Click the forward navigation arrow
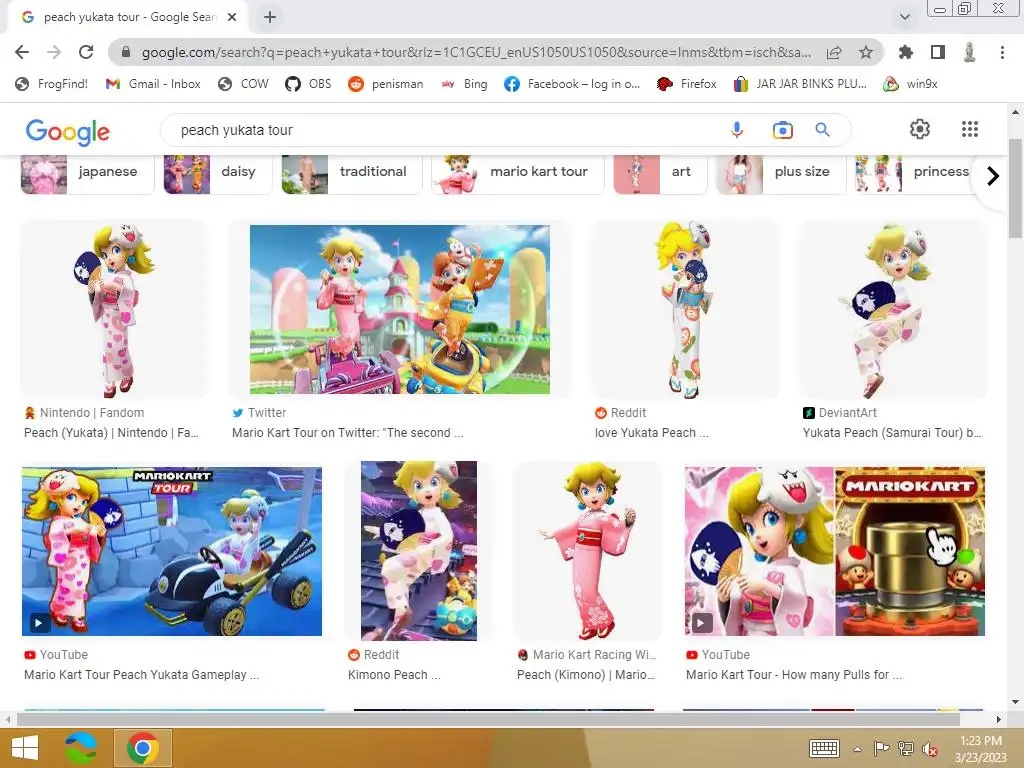 pyautogui.click(x=54, y=52)
